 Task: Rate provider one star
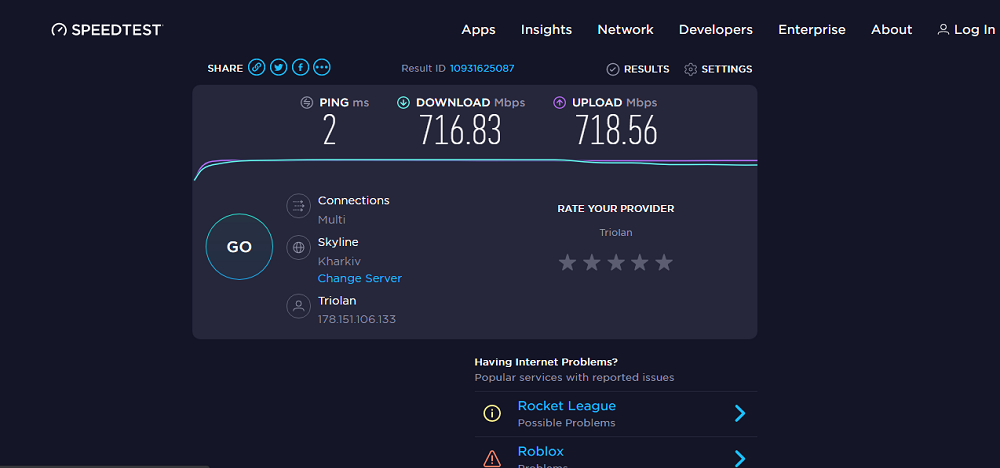point(567,262)
